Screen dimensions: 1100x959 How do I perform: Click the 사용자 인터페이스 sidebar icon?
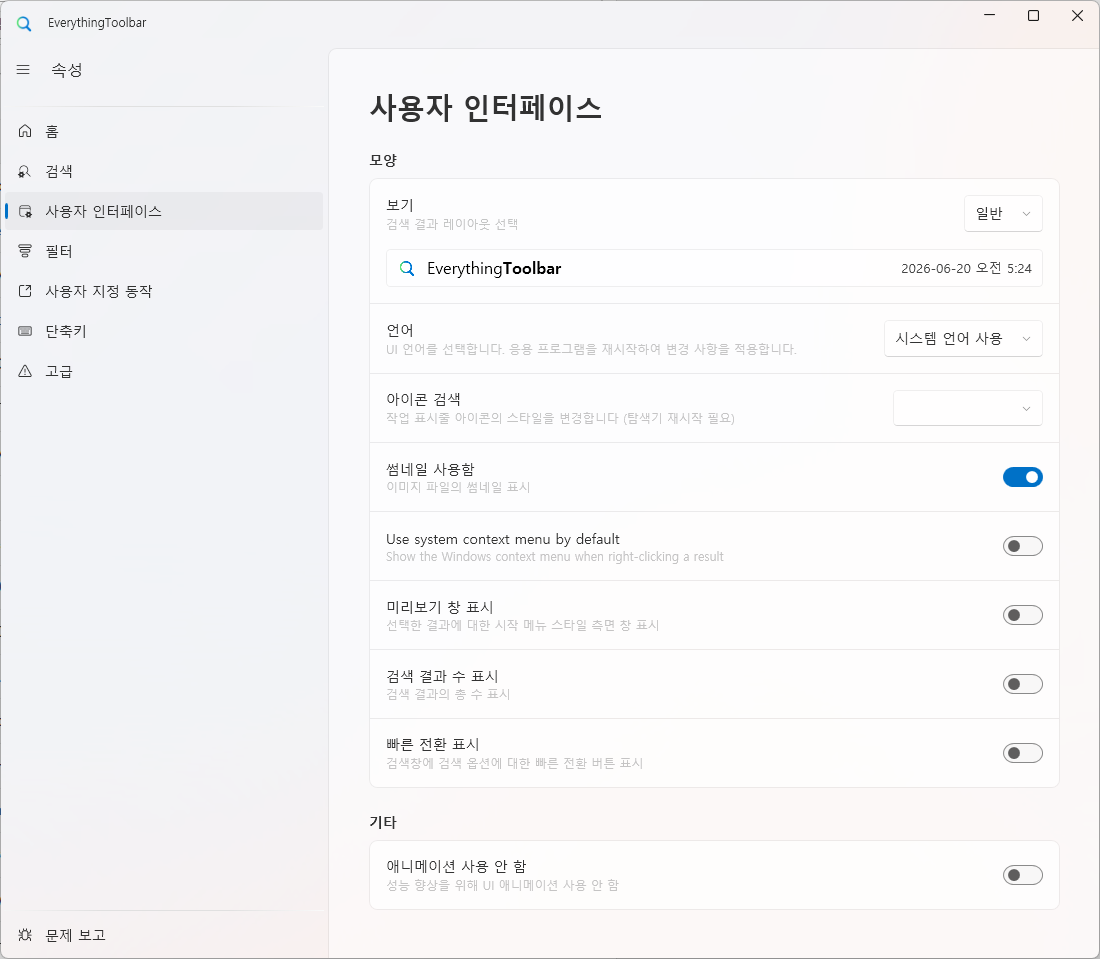(x=25, y=211)
